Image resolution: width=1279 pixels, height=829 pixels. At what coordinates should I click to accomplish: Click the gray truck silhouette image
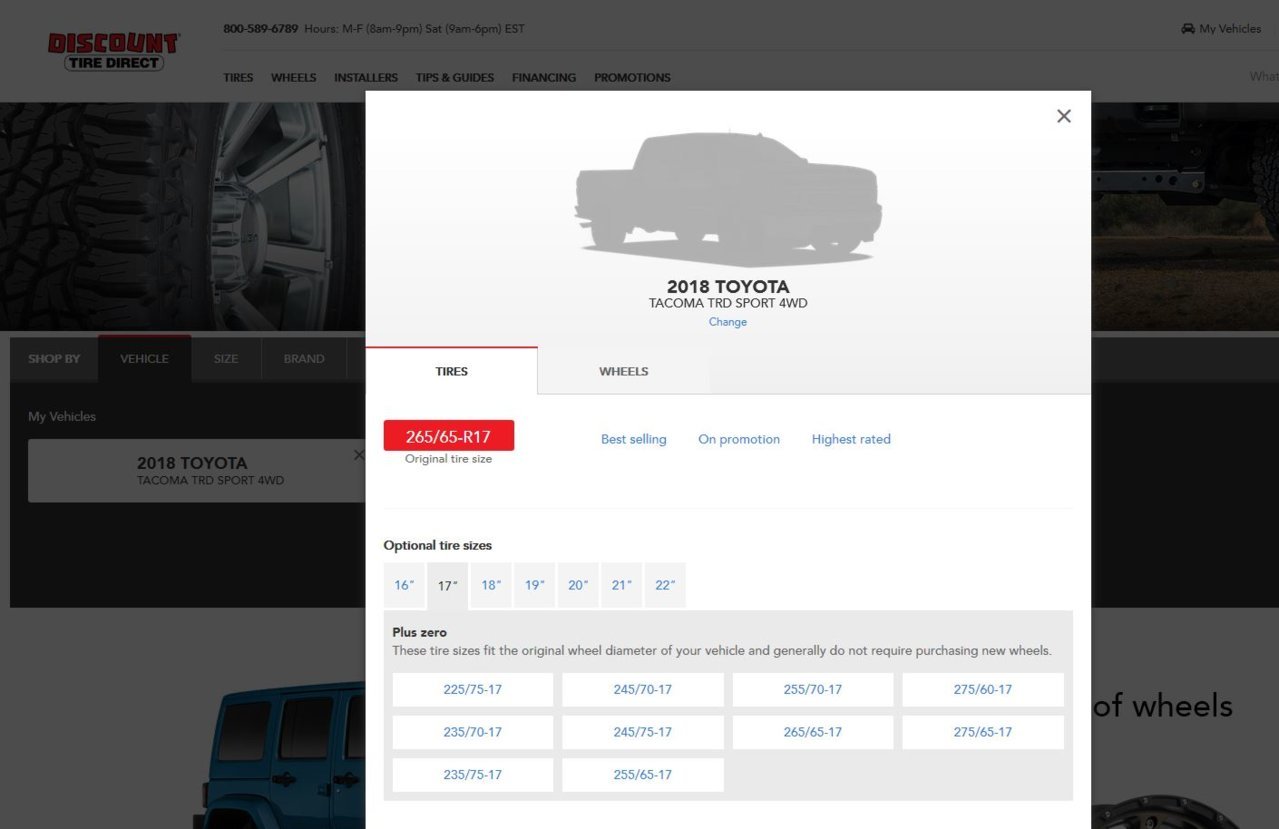click(728, 197)
